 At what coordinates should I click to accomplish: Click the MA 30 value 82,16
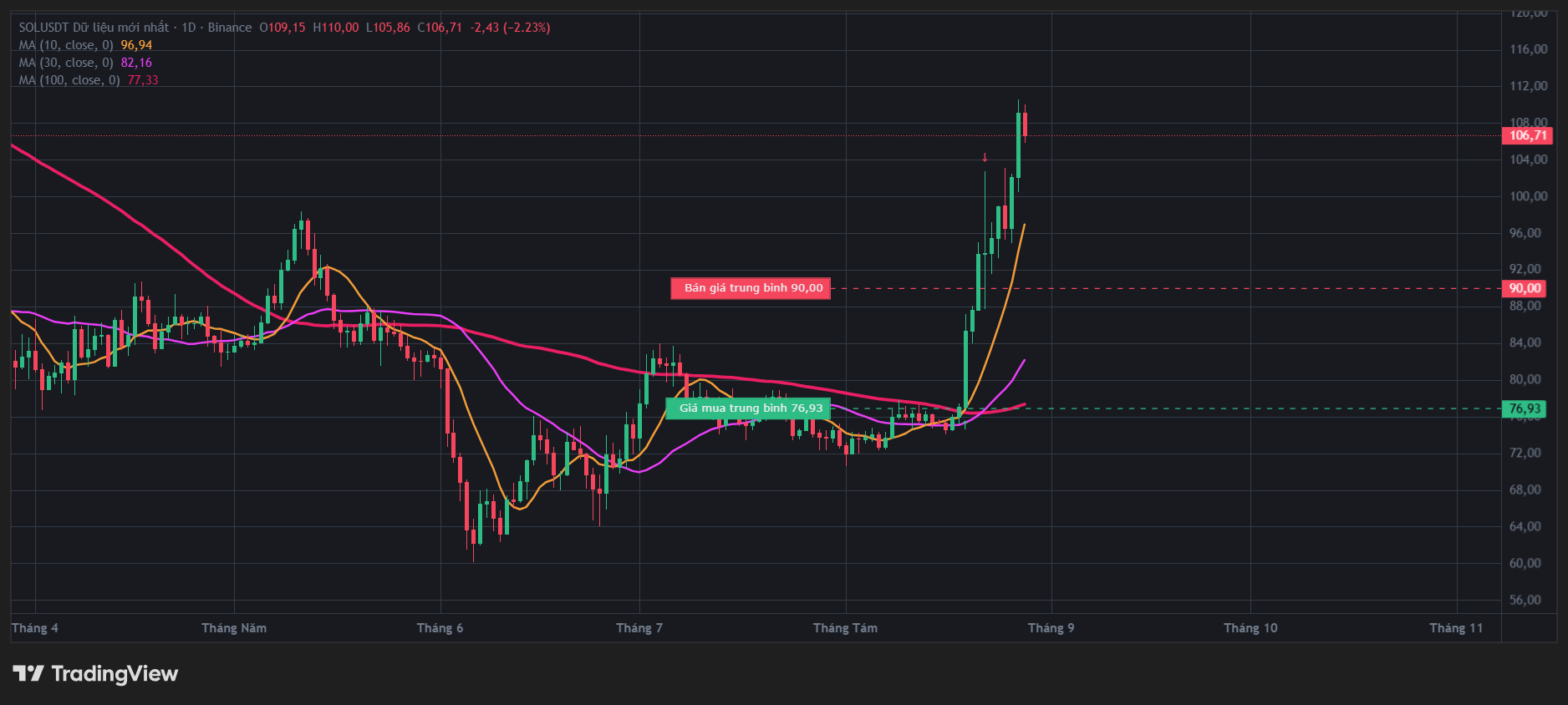tap(136, 63)
